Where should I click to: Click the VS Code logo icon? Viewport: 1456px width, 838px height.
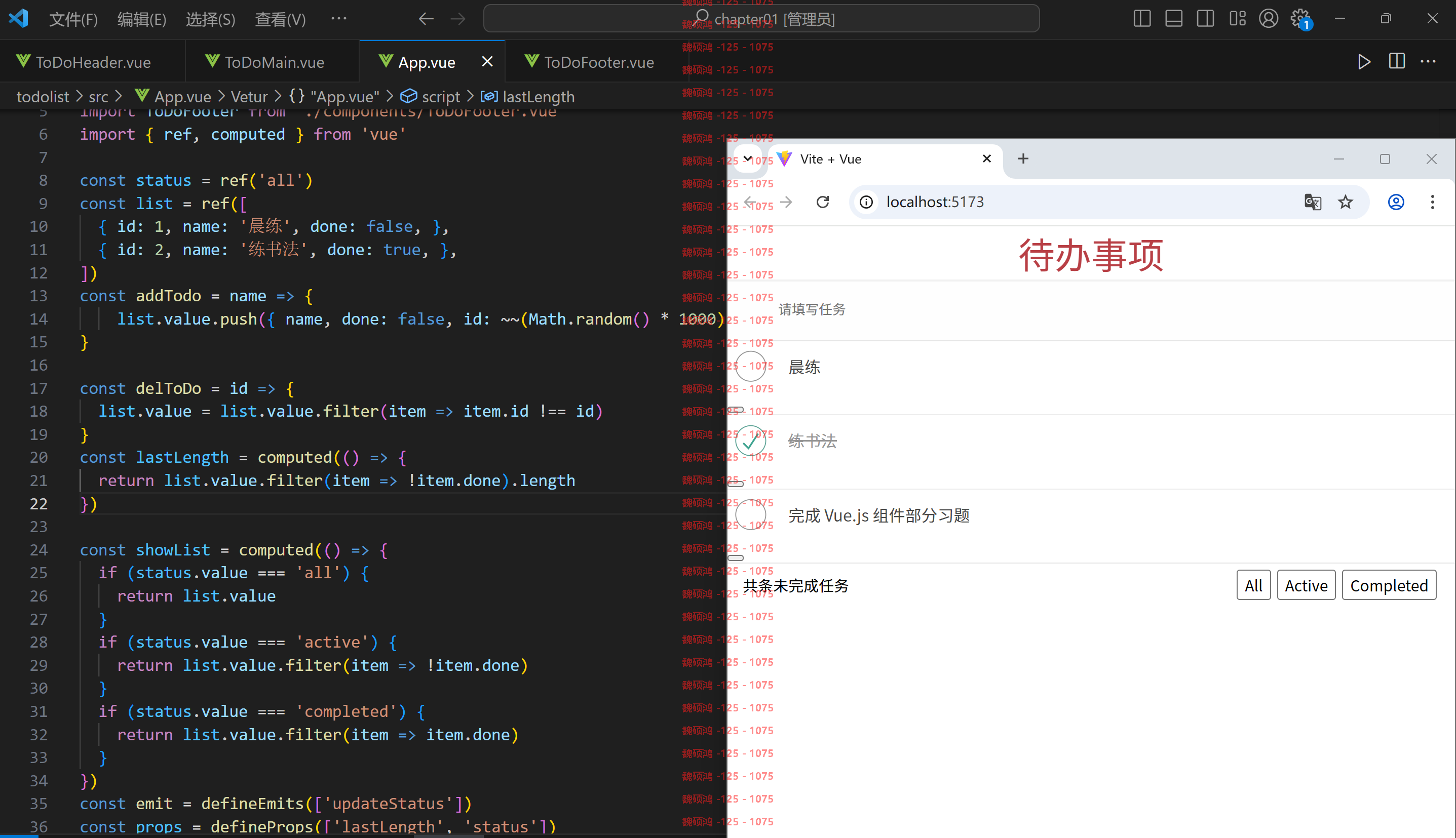pyautogui.click(x=19, y=18)
